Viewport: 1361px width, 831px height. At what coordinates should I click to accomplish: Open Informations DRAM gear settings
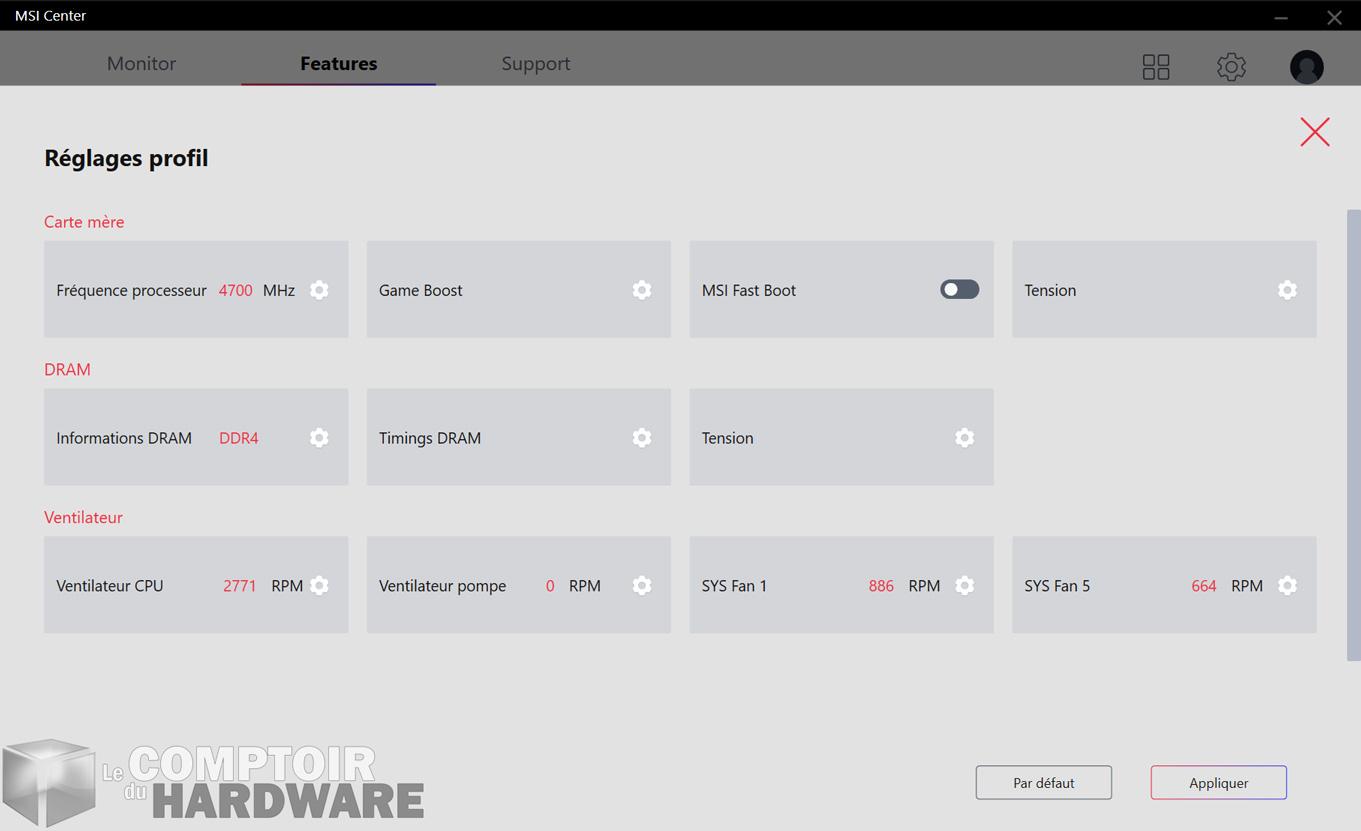319,438
